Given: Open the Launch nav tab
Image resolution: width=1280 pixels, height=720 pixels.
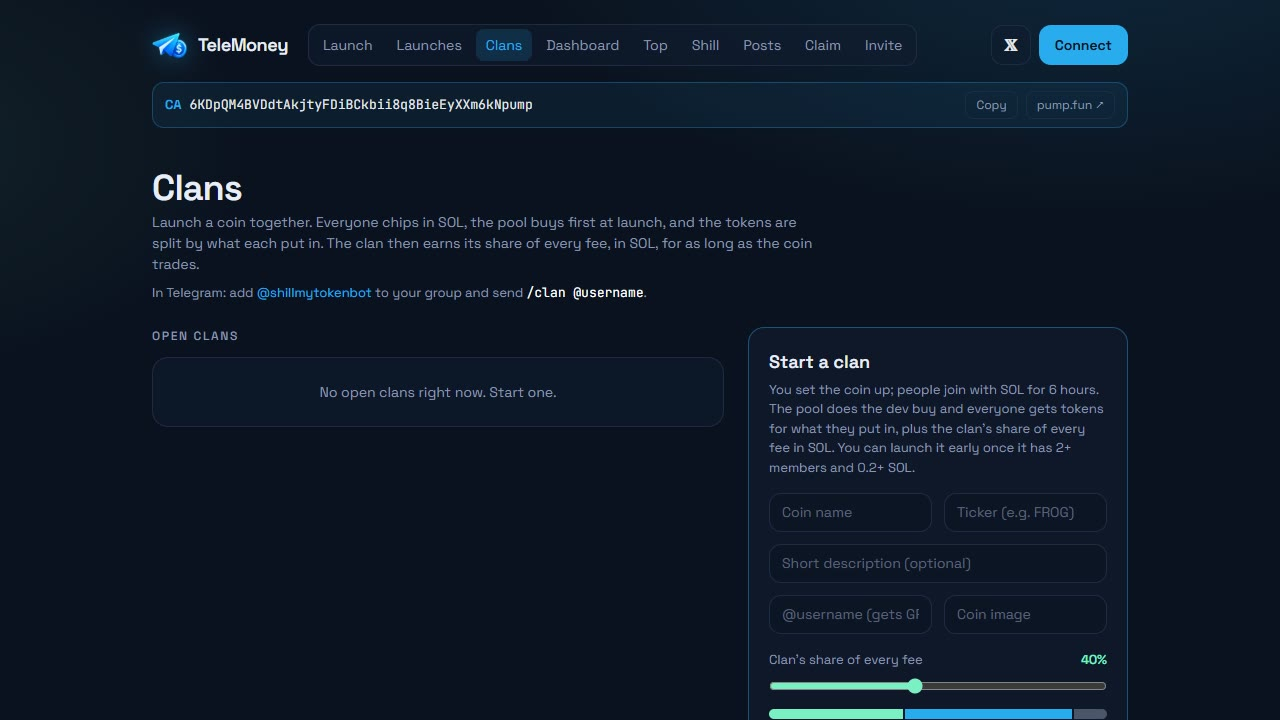Looking at the screenshot, I should pos(347,45).
